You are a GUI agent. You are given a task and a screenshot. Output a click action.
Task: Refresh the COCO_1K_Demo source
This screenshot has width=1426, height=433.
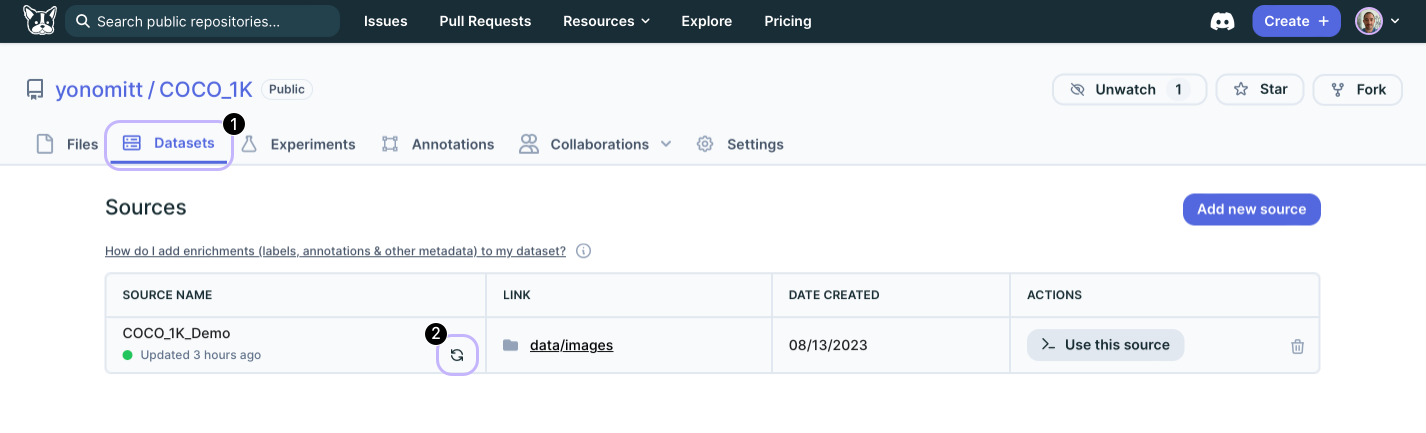pyautogui.click(x=457, y=355)
